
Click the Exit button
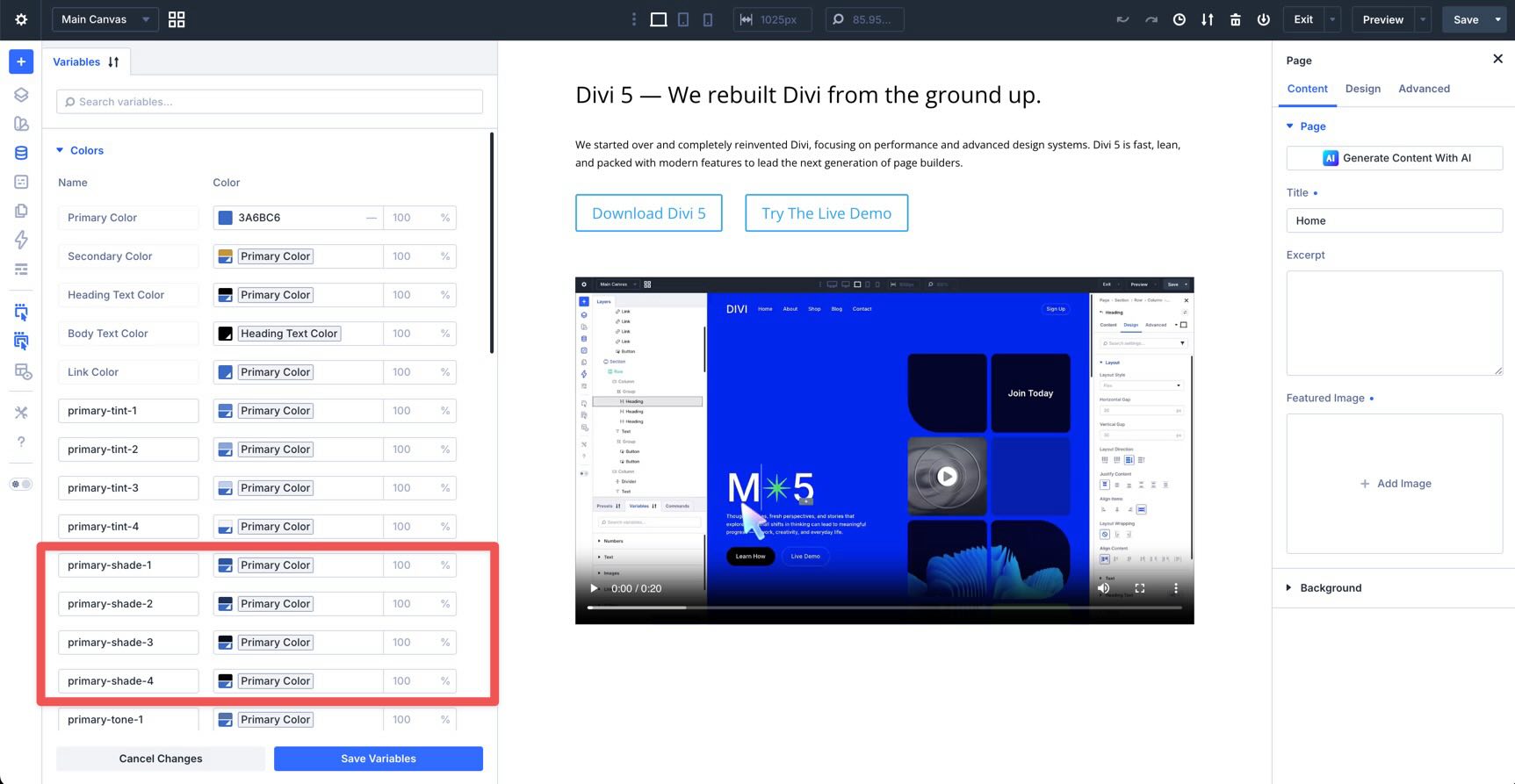click(x=1303, y=19)
